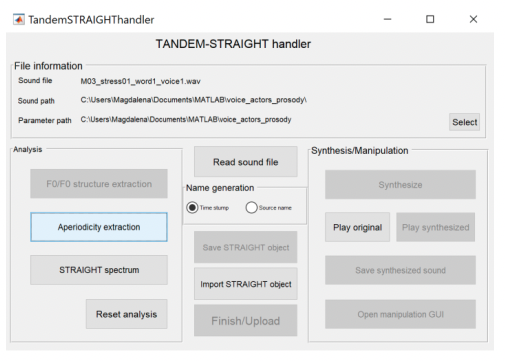
Task: Select the Time stamp radio button
Action: pos(192,207)
